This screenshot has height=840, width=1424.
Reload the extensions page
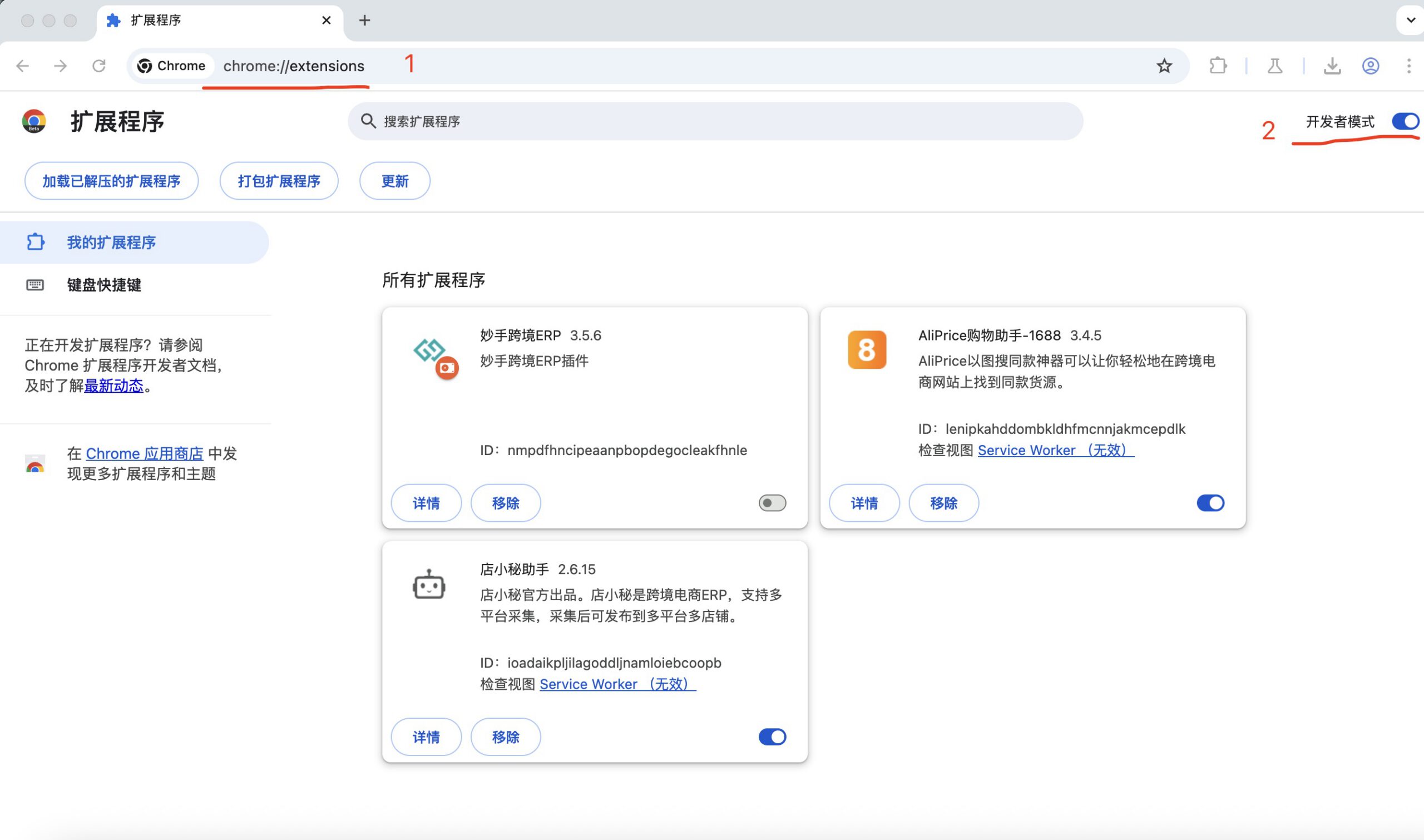pyautogui.click(x=99, y=66)
